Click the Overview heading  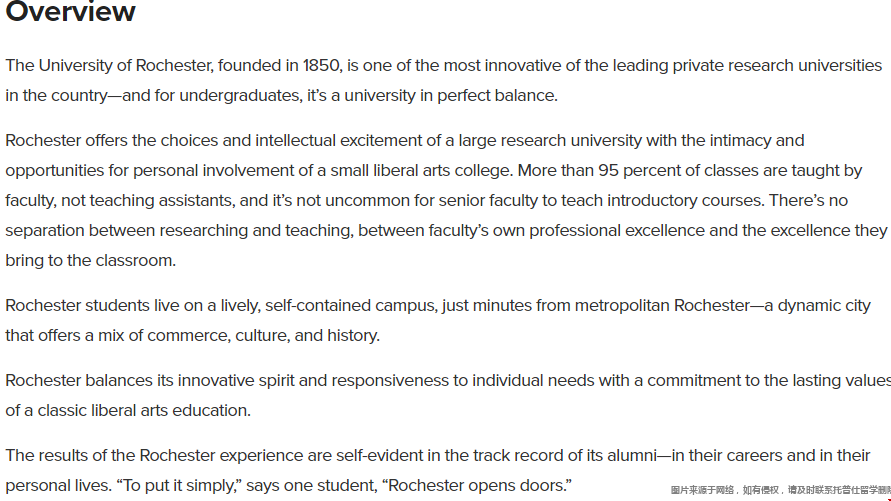pyautogui.click(x=70, y=11)
